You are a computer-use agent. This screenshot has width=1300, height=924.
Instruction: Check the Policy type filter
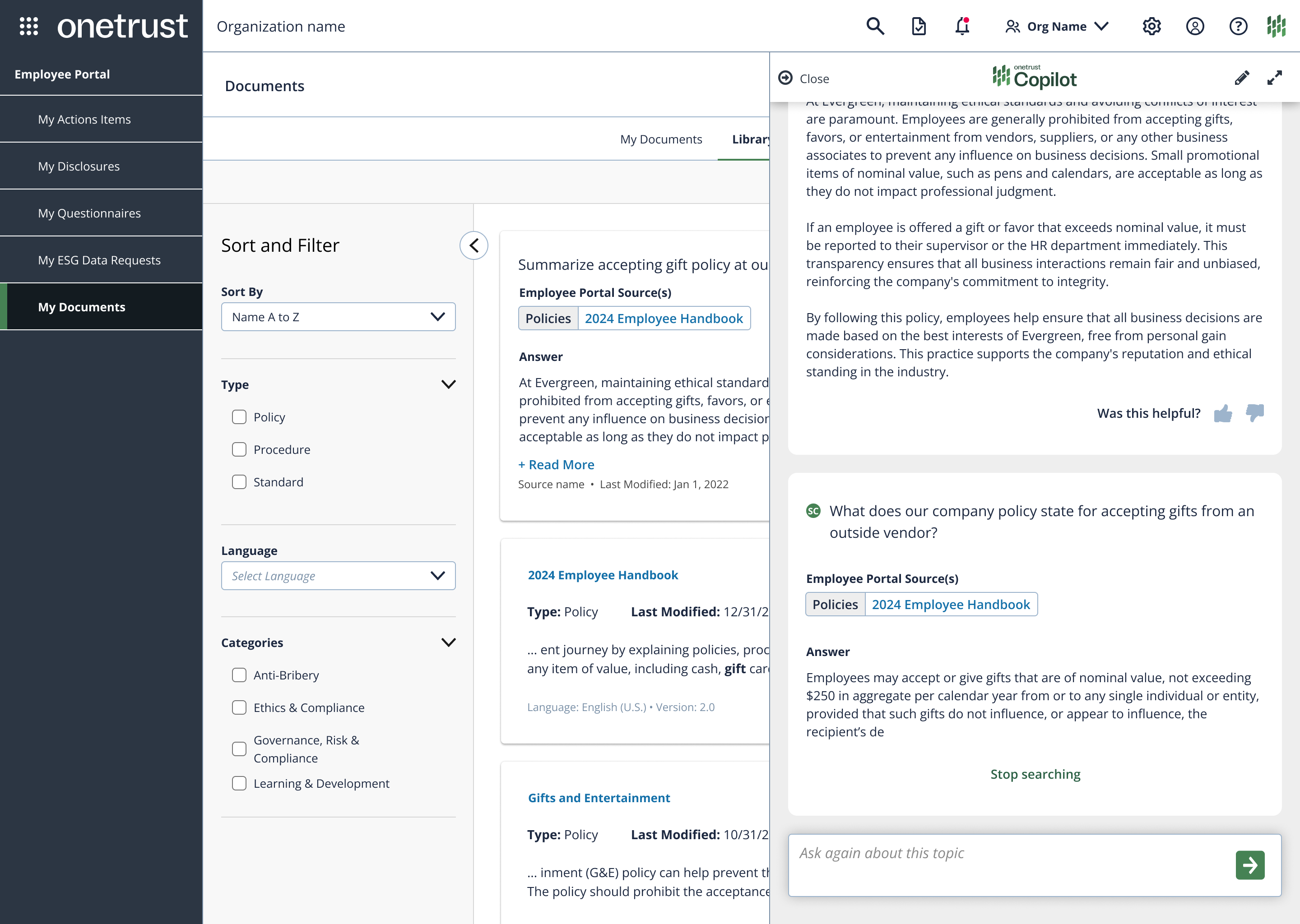238,417
